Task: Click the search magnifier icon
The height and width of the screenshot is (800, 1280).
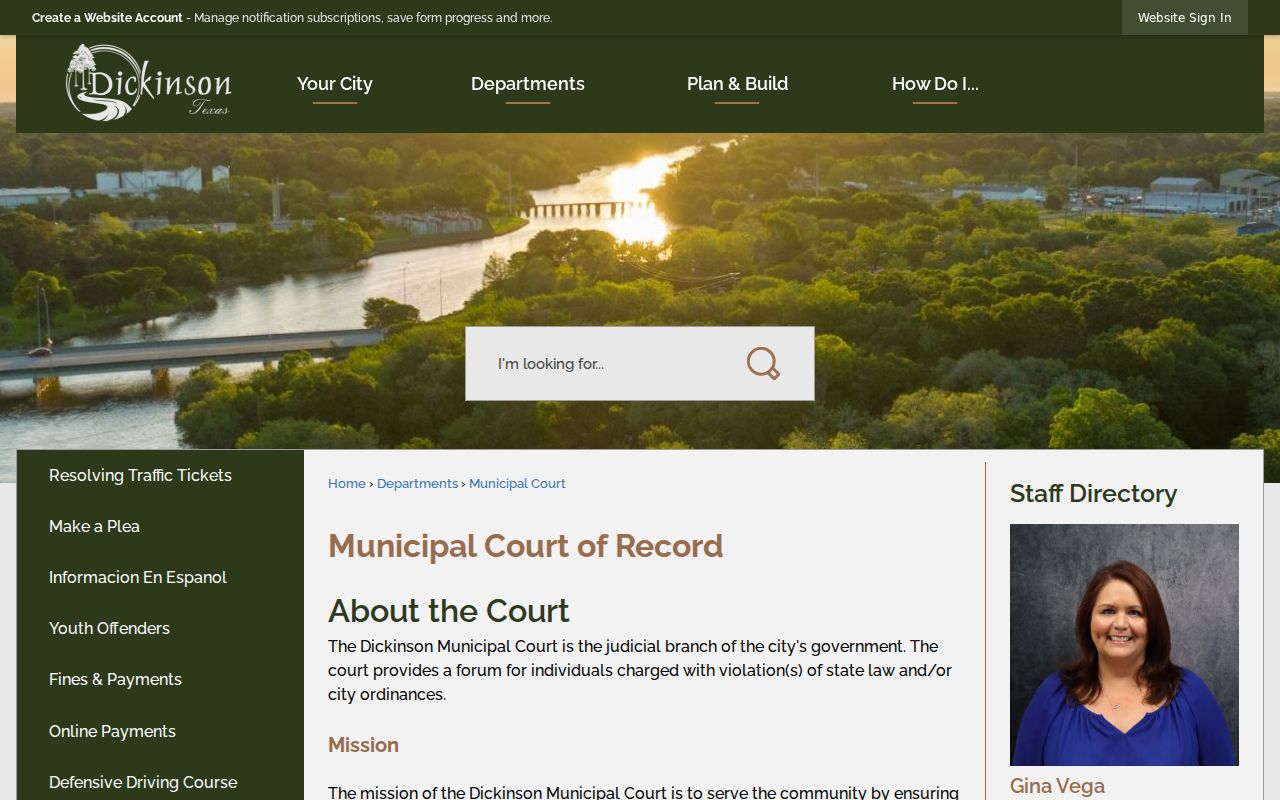Action: point(763,363)
